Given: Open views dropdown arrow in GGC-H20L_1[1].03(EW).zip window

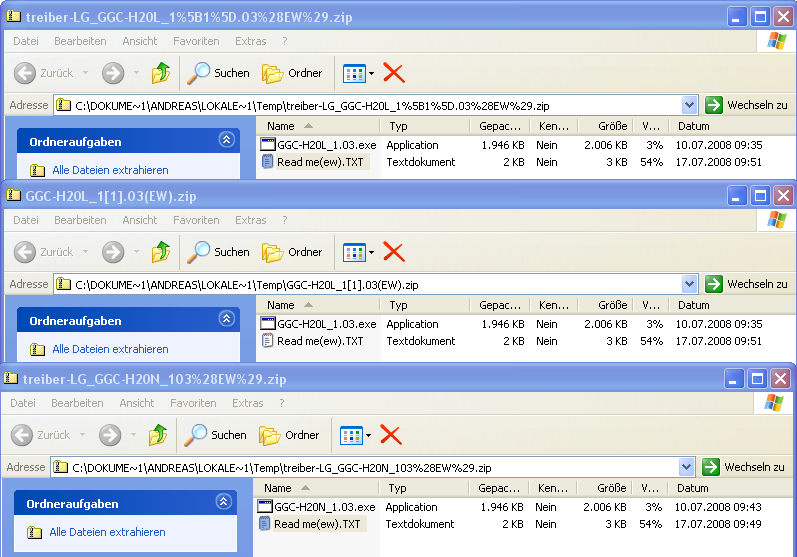Looking at the screenshot, I should (372, 253).
